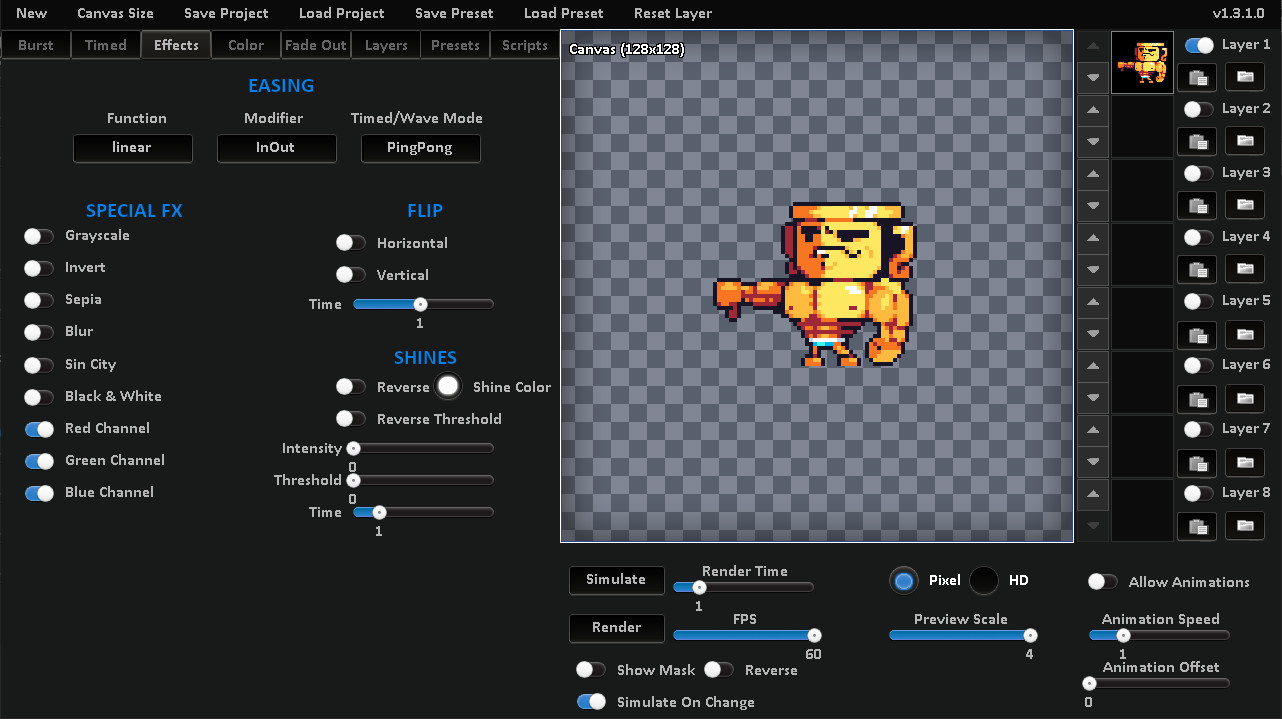
Task: Disable the Red Channel toggle
Action: tap(38, 428)
